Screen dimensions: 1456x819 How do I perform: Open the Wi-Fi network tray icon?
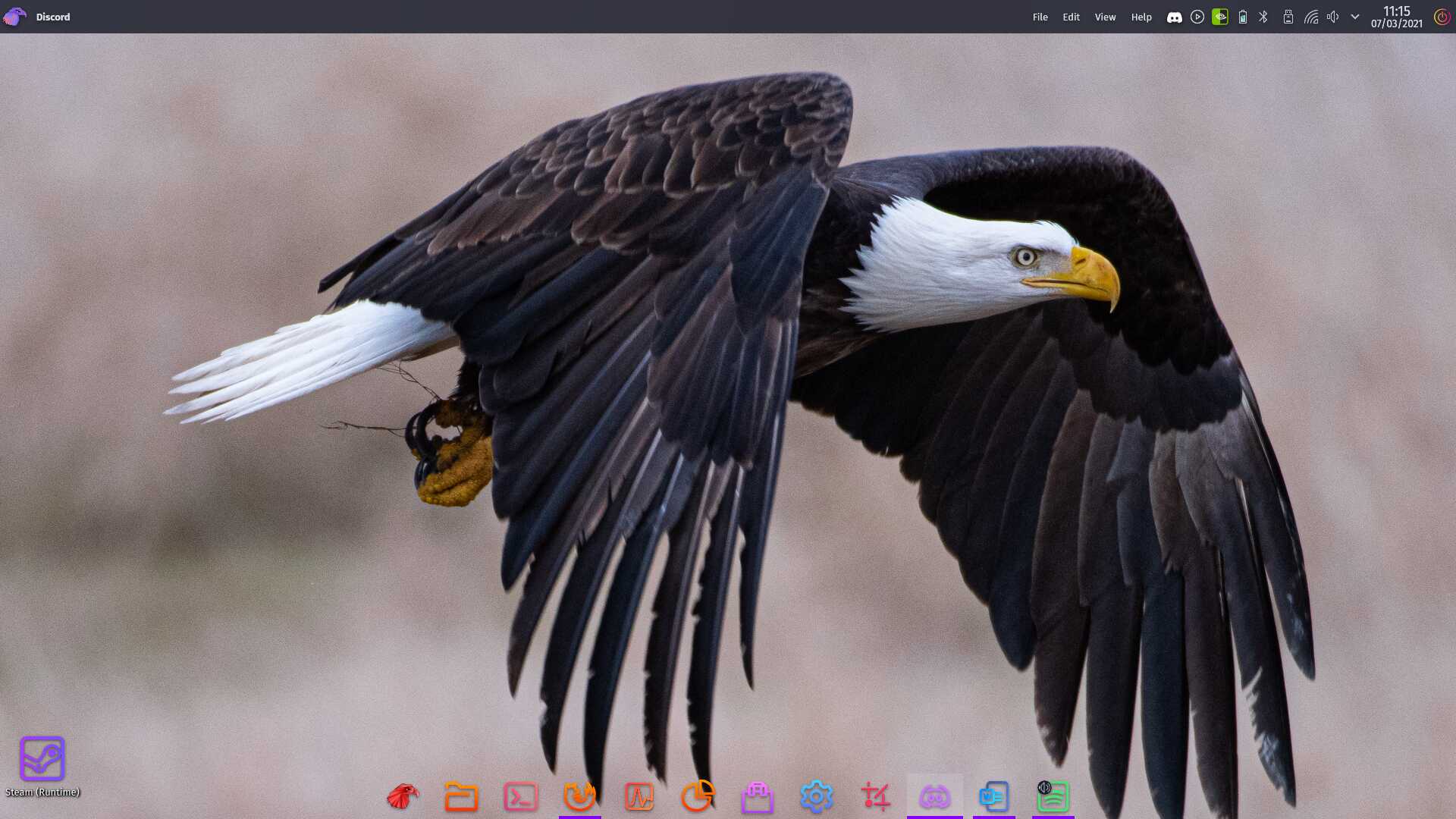[1310, 17]
